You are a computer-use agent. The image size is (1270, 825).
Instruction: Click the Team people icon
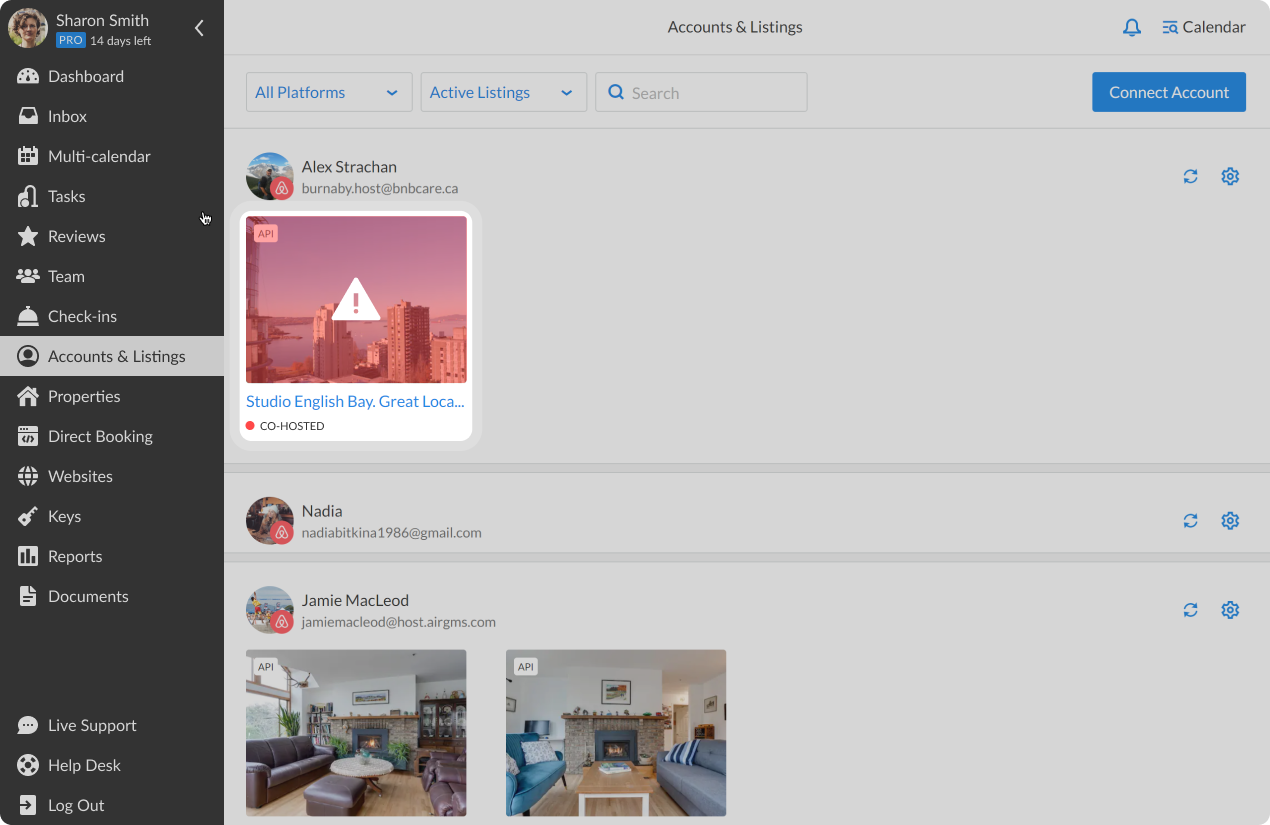click(x=28, y=276)
